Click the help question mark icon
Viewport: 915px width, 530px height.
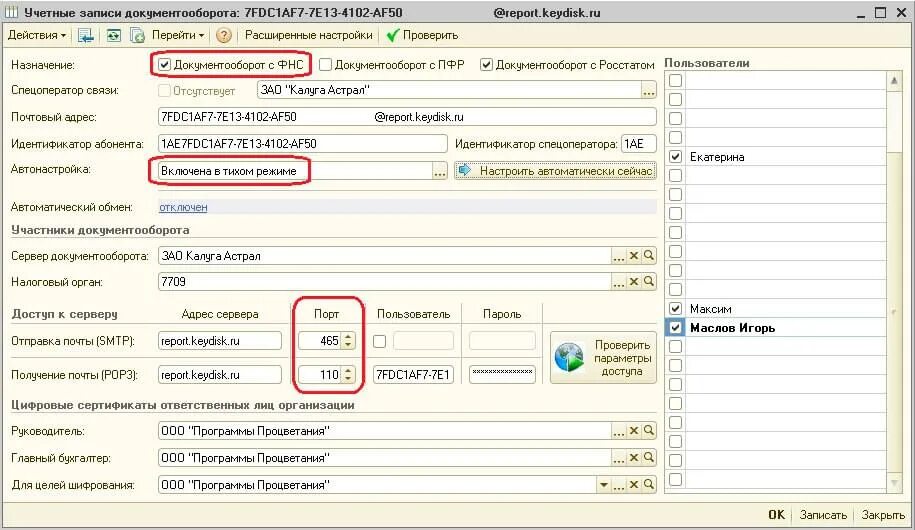point(223,36)
